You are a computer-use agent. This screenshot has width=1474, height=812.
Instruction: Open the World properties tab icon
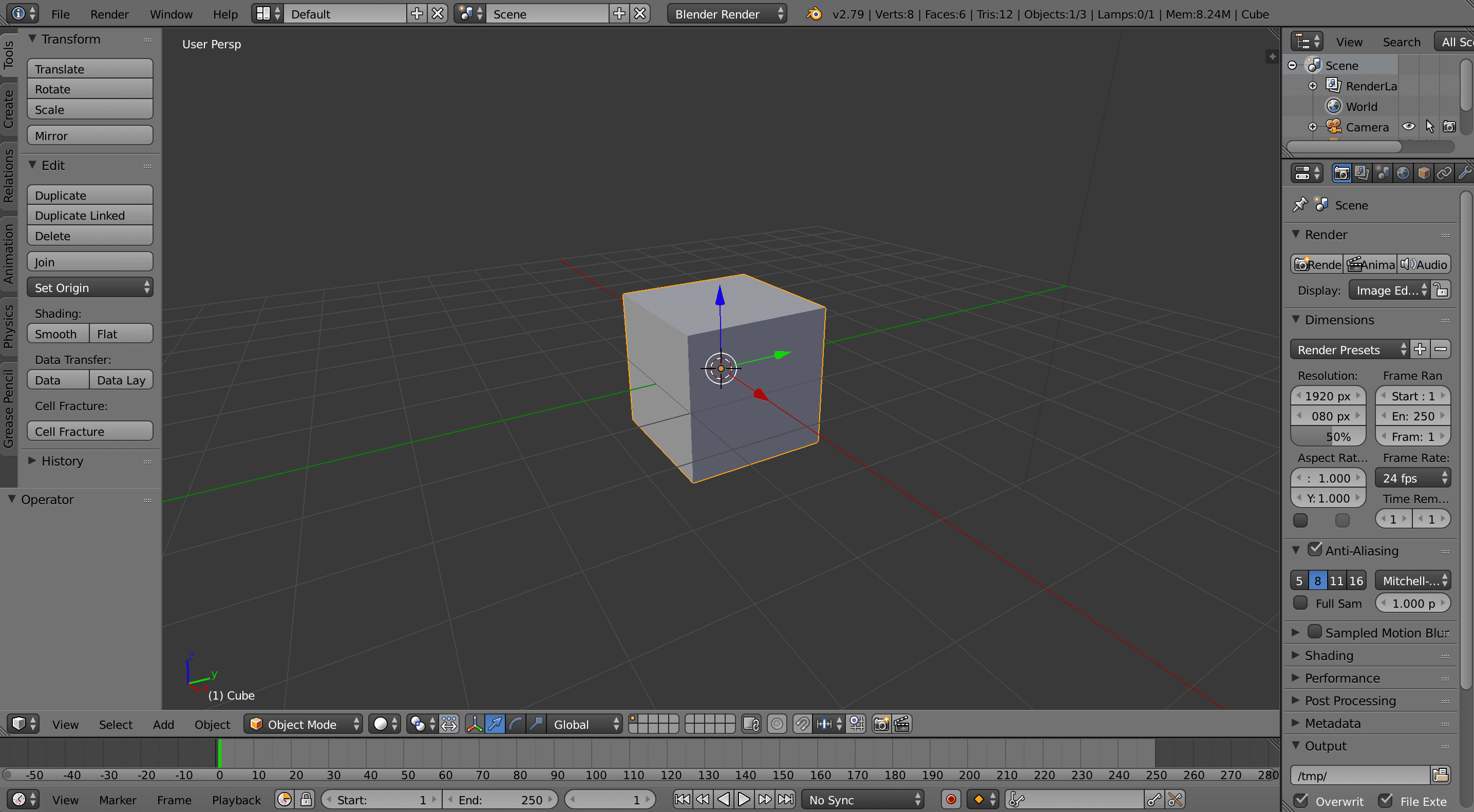(x=1403, y=172)
